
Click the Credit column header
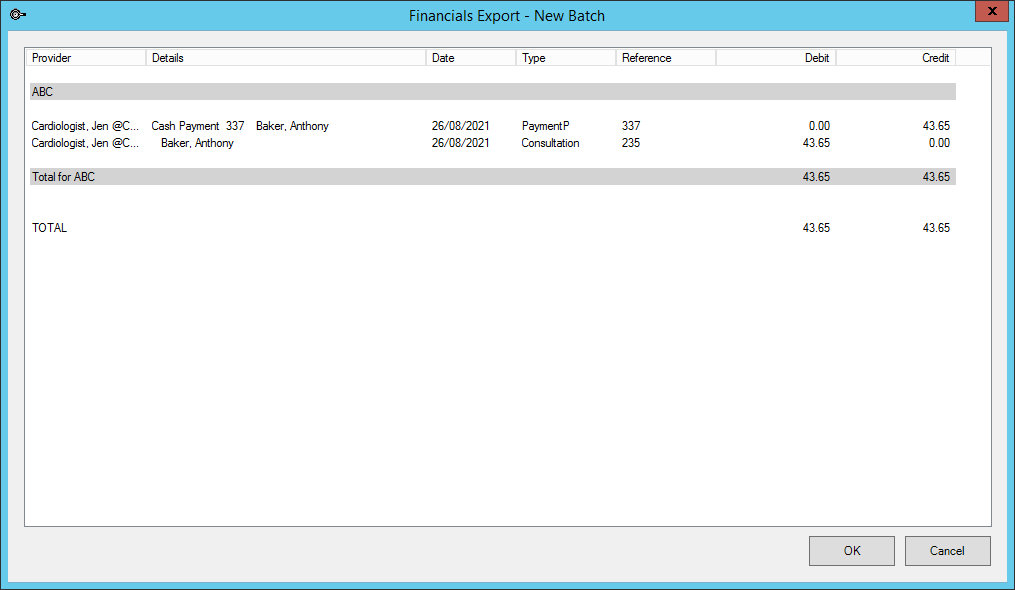(x=896, y=58)
